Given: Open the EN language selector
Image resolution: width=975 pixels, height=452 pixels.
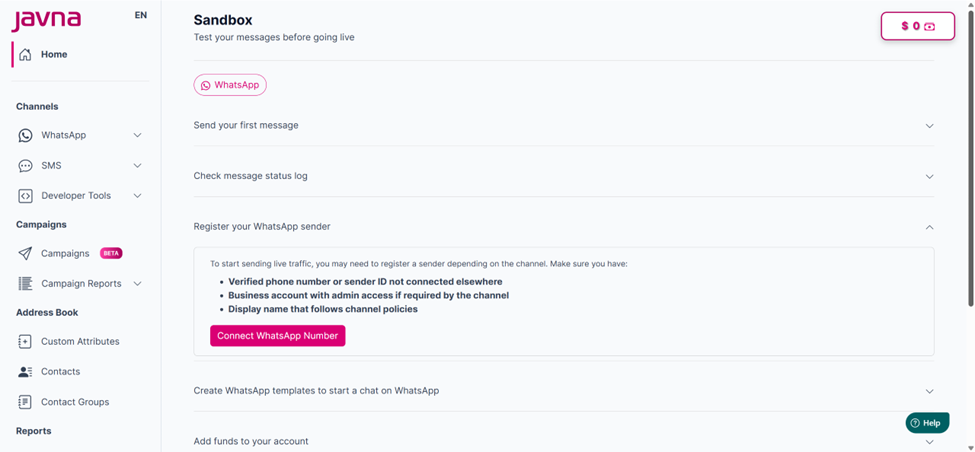Looking at the screenshot, I should [141, 15].
